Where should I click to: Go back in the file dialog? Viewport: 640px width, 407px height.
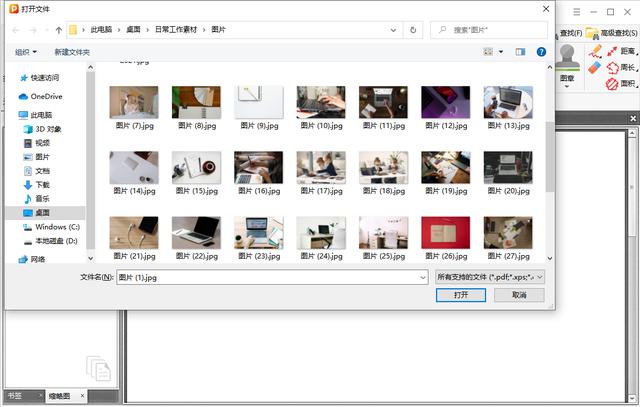(16, 30)
